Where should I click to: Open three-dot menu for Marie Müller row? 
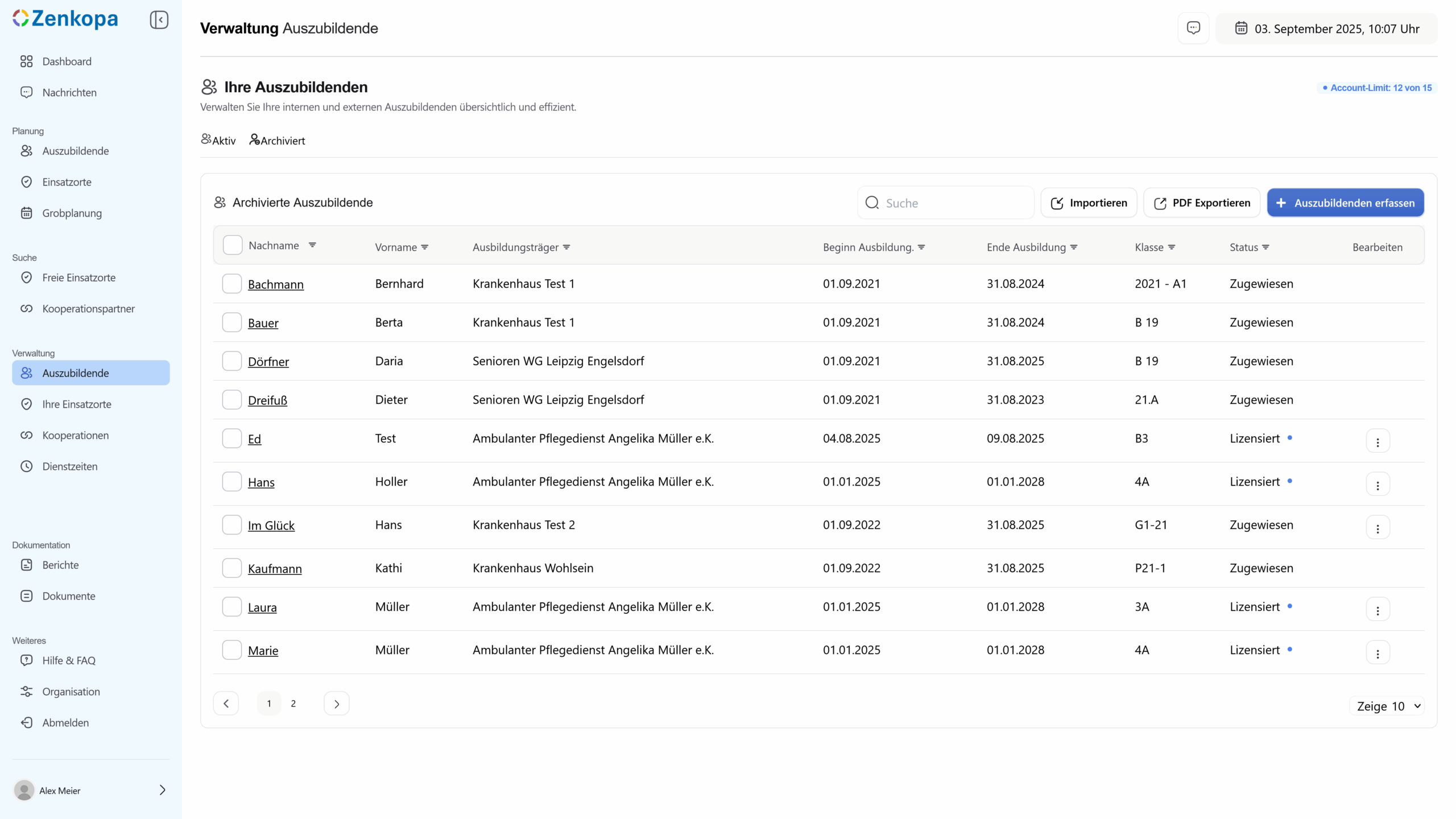1377,653
